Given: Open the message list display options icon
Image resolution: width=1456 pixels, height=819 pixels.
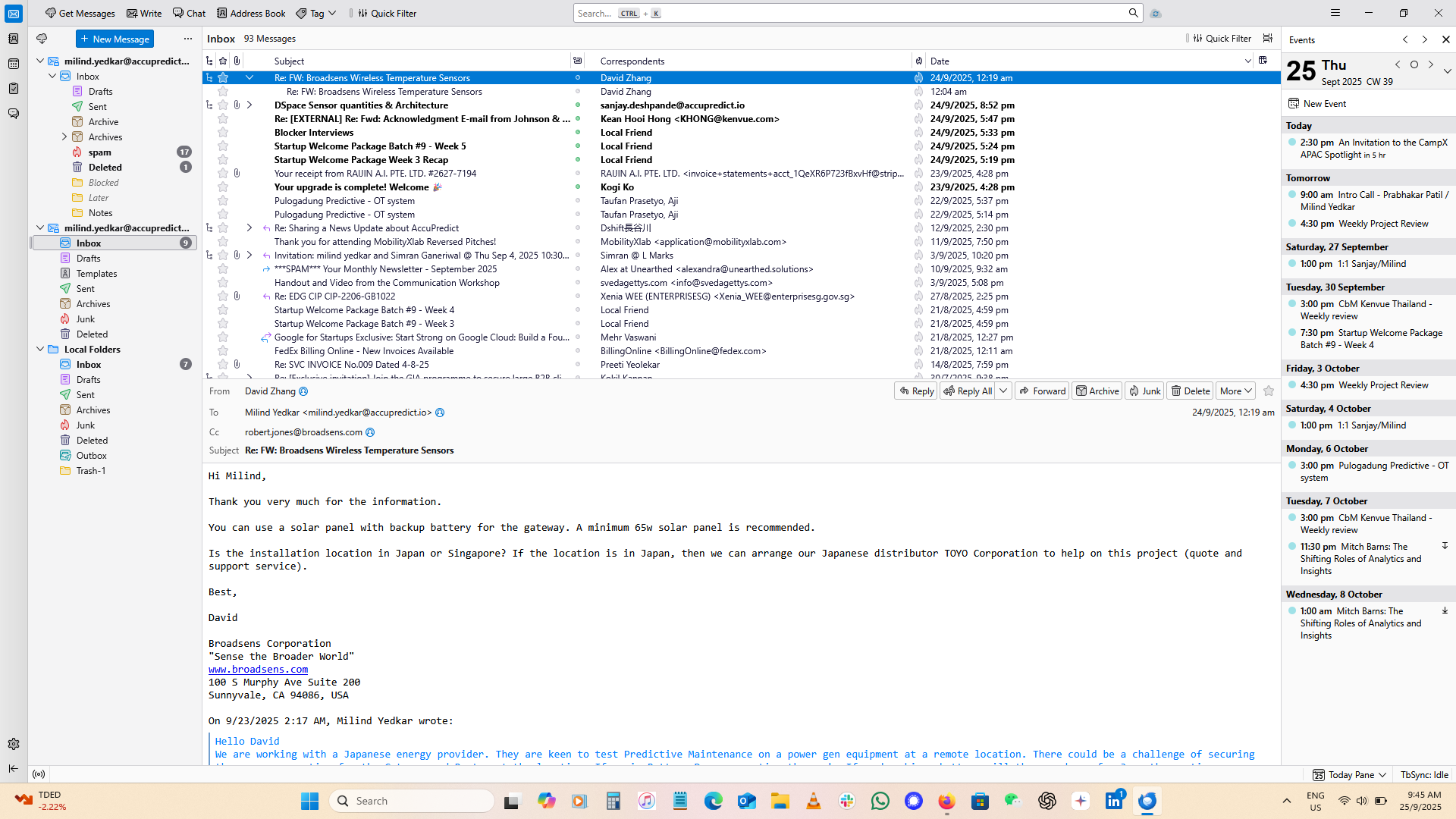Looking at the screenshot, I should click(1268, 39).
